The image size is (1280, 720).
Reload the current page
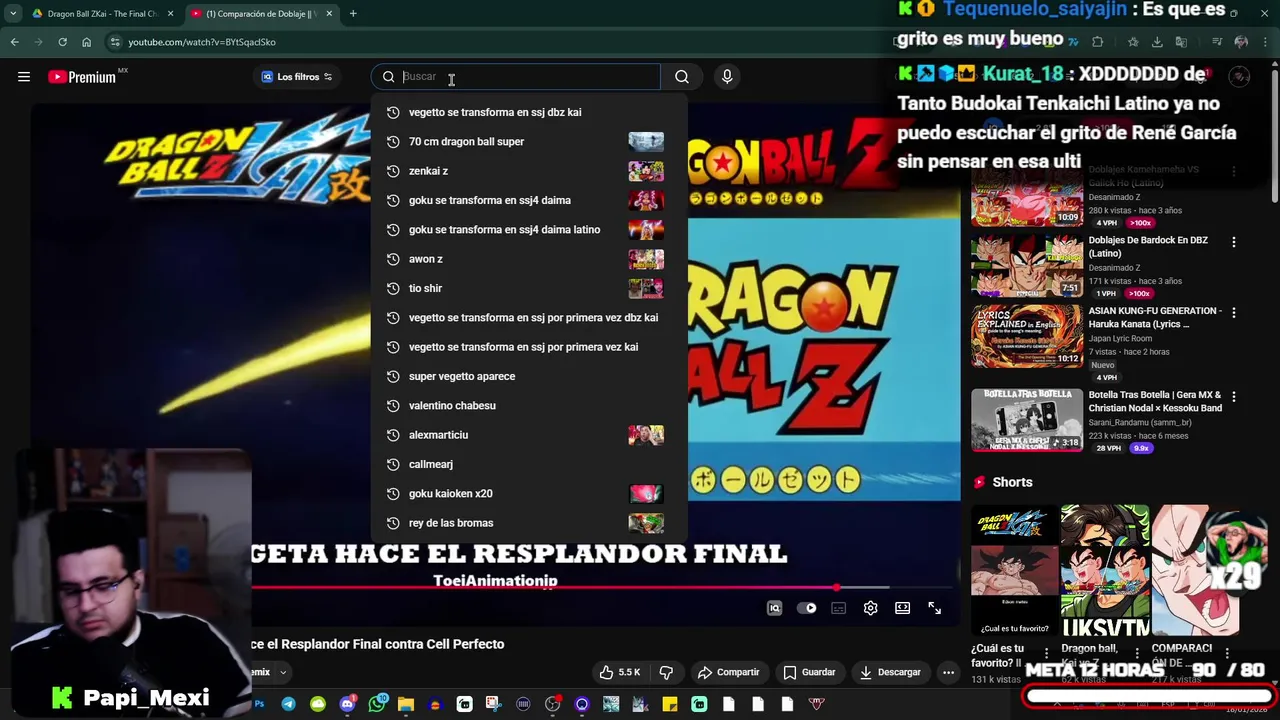point(62,42)
